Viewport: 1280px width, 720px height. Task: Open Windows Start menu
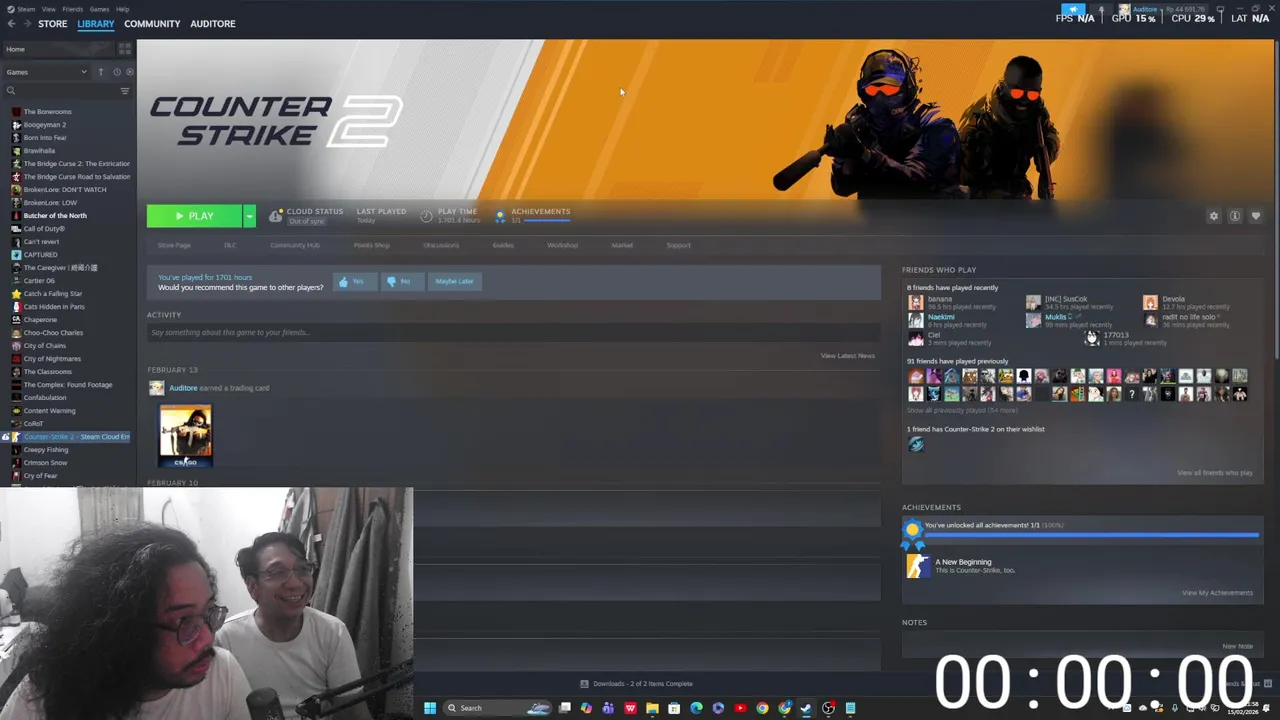point(430,708)
